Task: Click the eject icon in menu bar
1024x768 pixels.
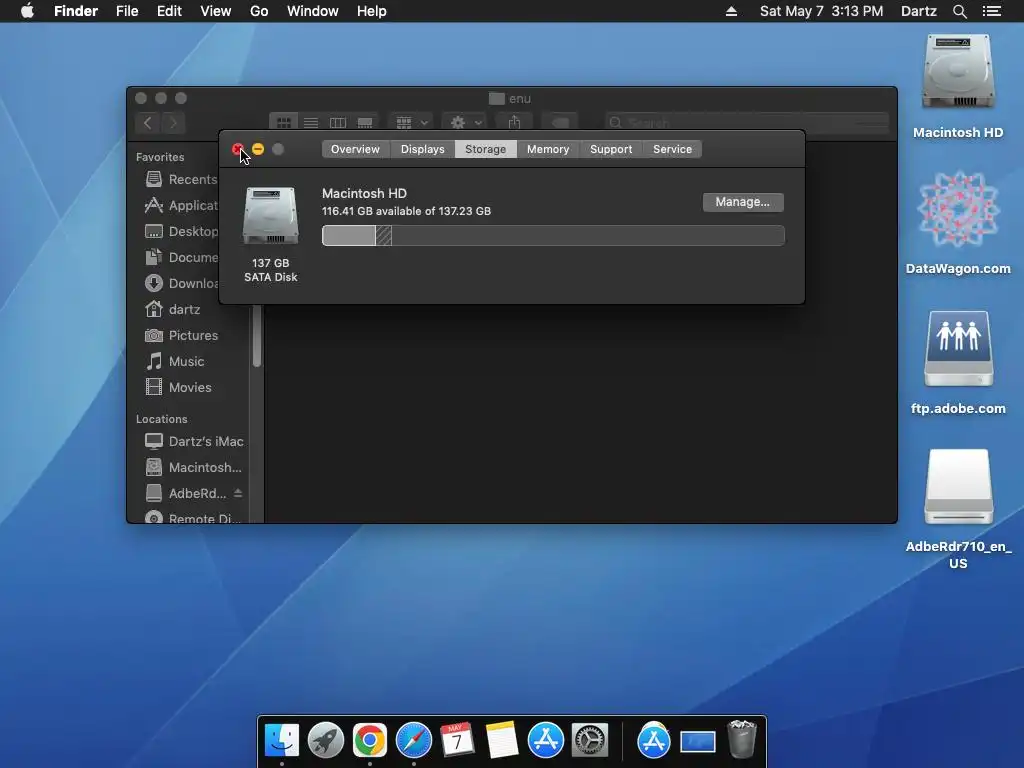Action: click(x=731, y=11)
